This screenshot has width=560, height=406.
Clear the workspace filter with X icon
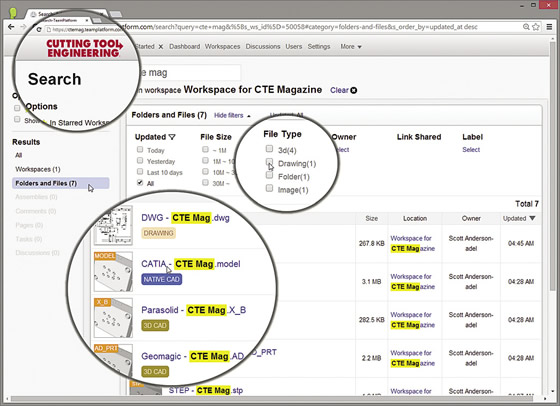[x=354, y=90]
